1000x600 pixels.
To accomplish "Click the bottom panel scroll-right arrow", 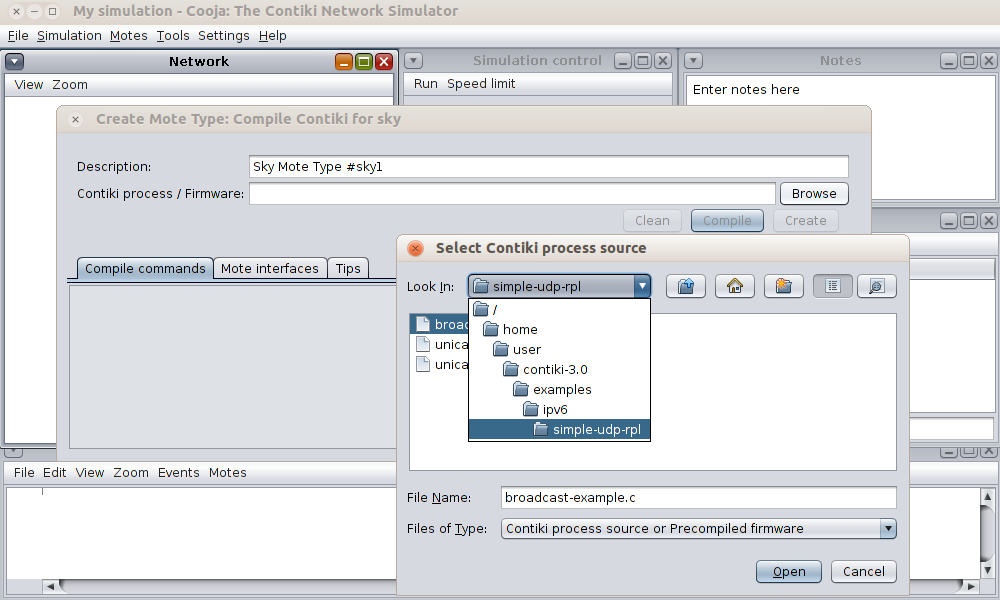I will [971, 586].
